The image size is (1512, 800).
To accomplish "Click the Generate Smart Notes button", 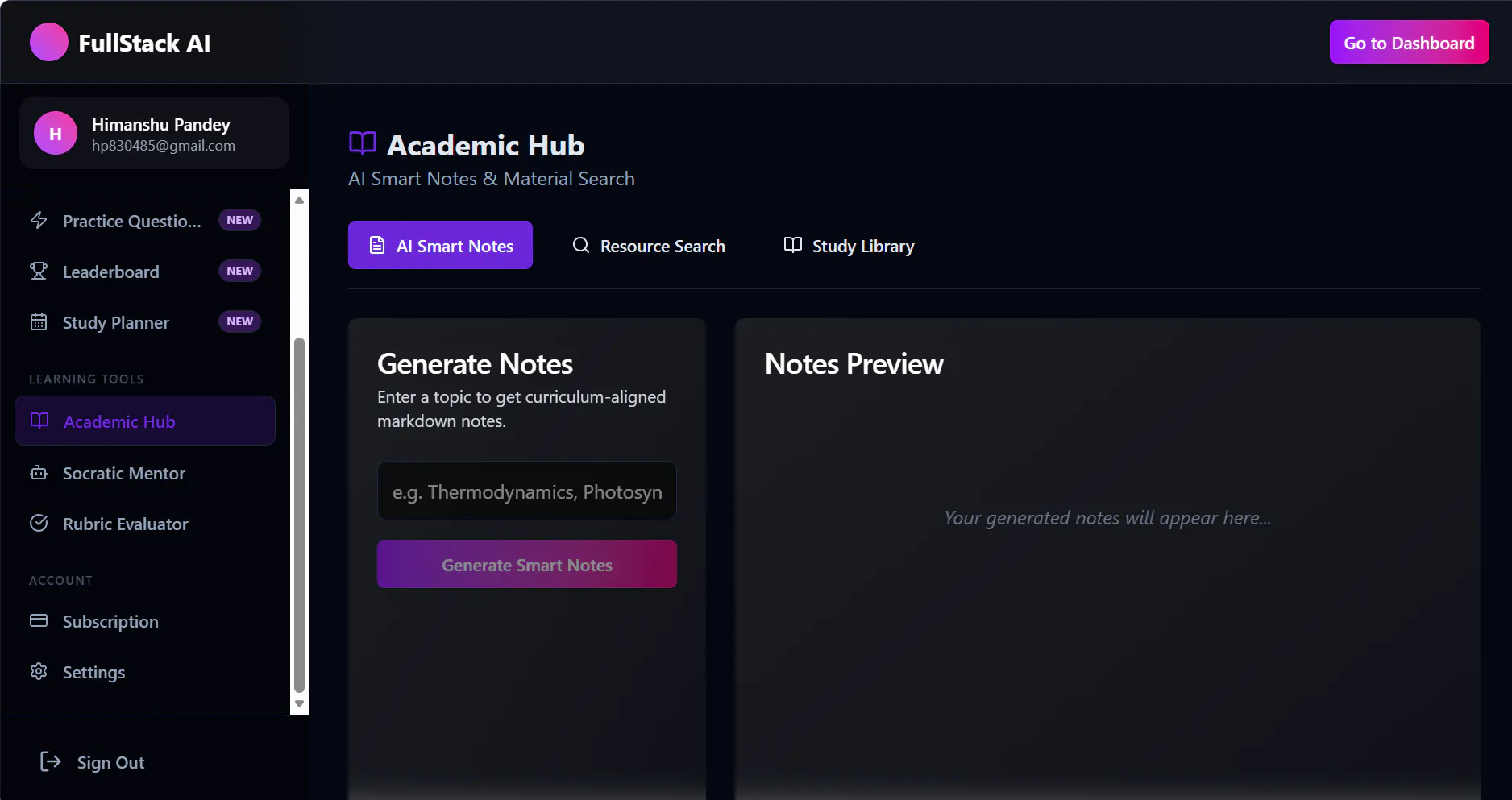I will click(527, 564).
